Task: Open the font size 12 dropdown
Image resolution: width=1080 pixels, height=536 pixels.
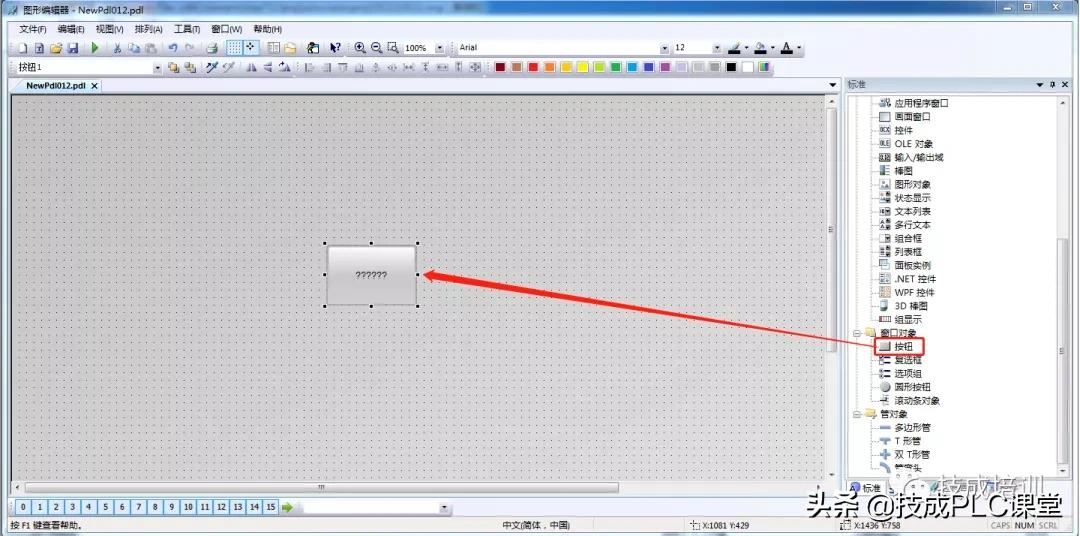Action: coord(717,48)
